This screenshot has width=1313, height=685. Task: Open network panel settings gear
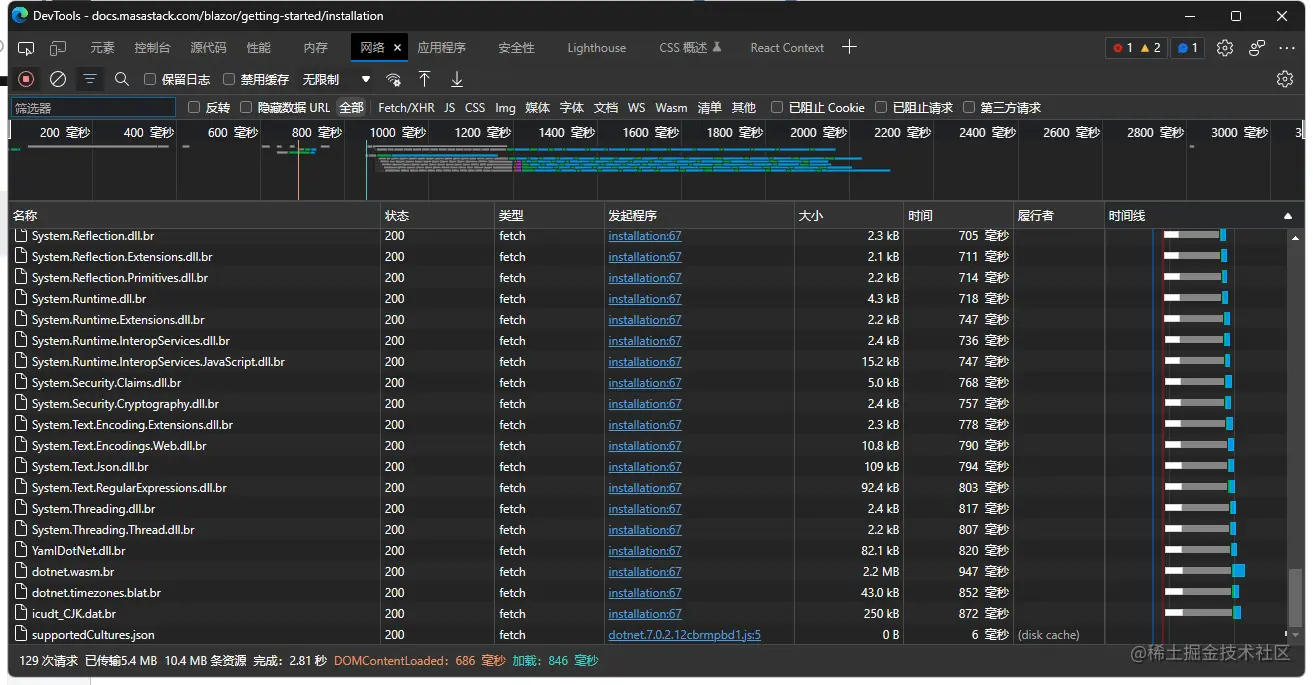(1285, 79)
